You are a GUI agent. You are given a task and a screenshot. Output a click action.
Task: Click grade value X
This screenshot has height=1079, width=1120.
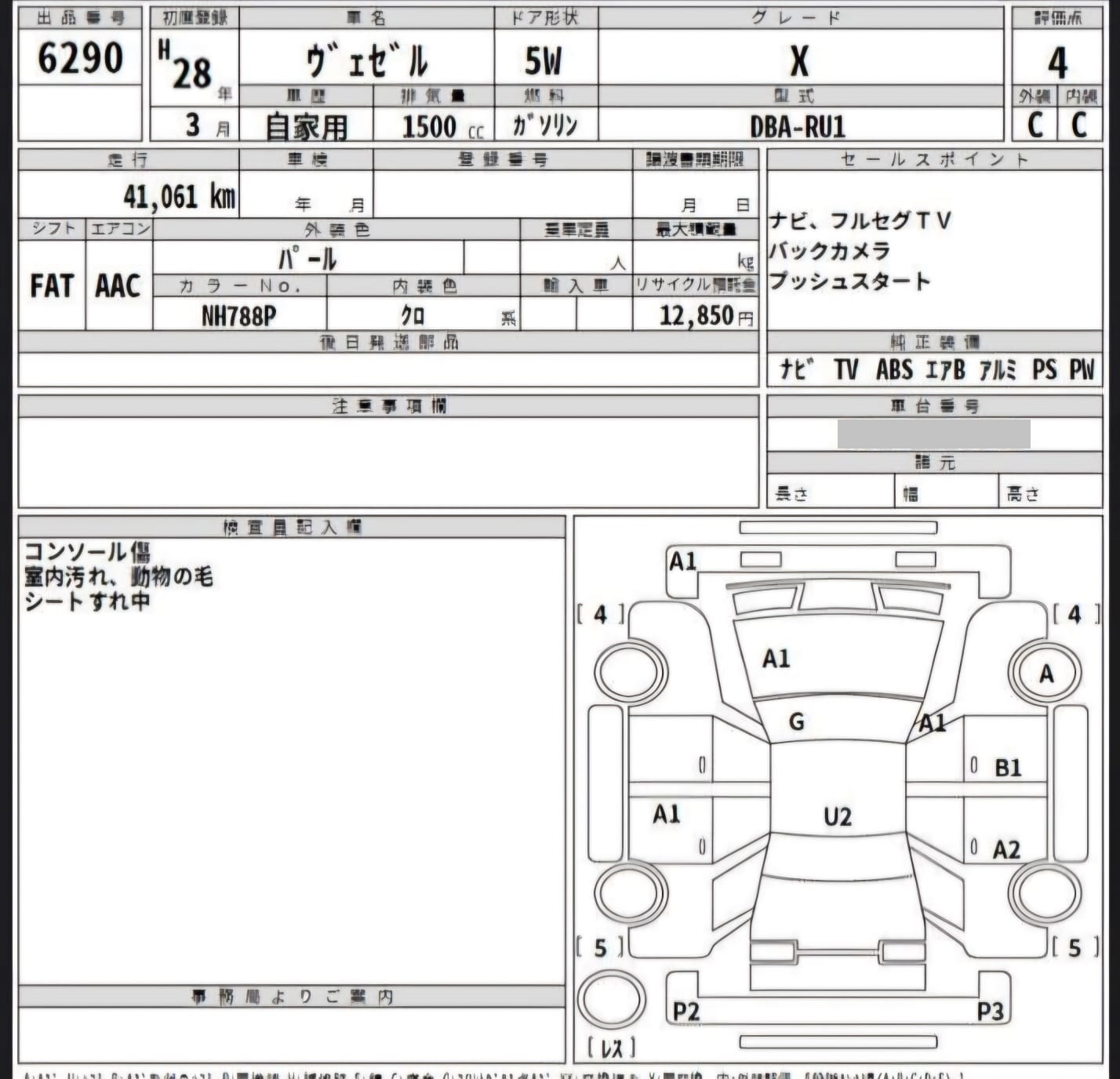click(x=798, y=60)
